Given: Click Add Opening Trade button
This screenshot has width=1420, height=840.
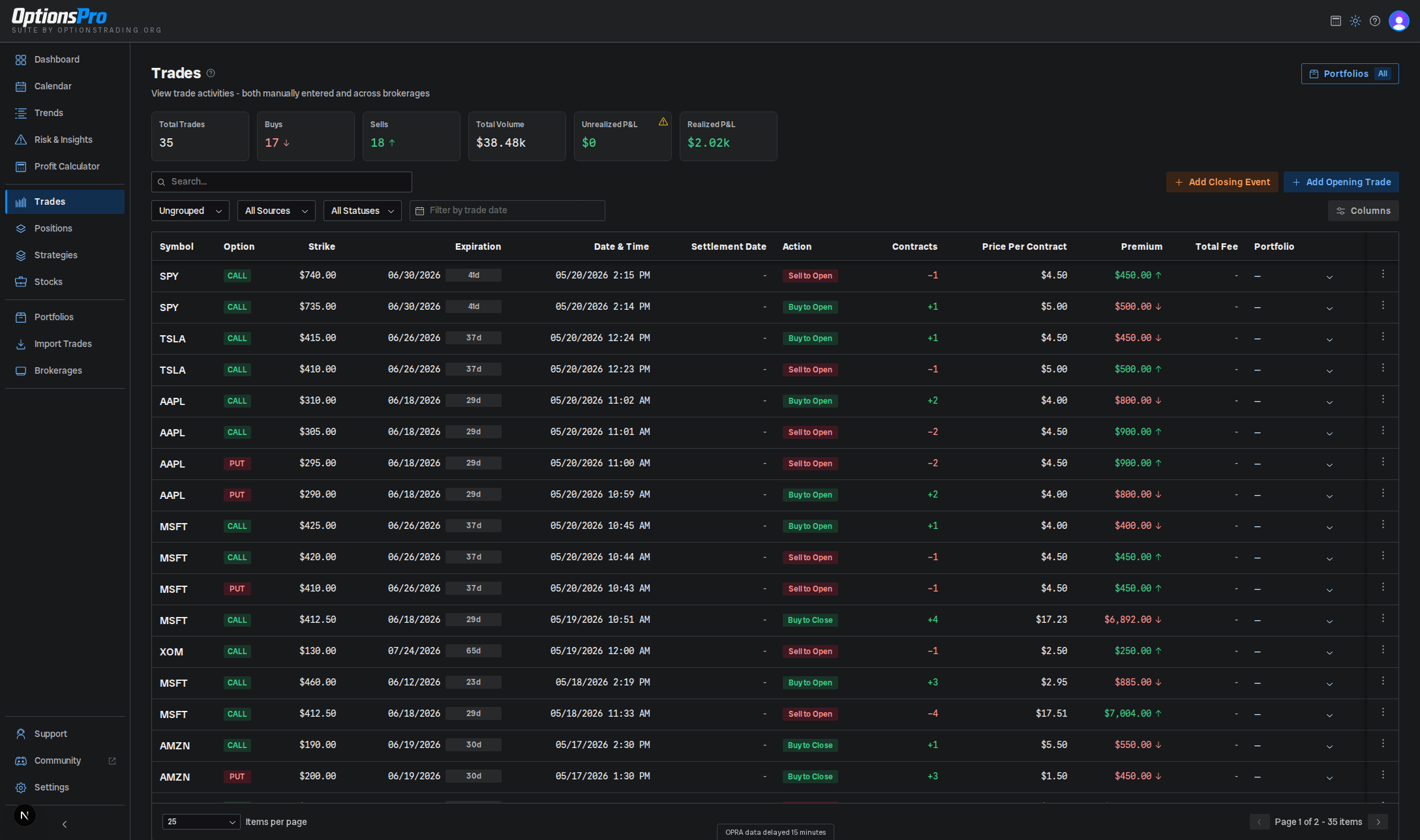Looking at the screenshot, I should 1341,182.
